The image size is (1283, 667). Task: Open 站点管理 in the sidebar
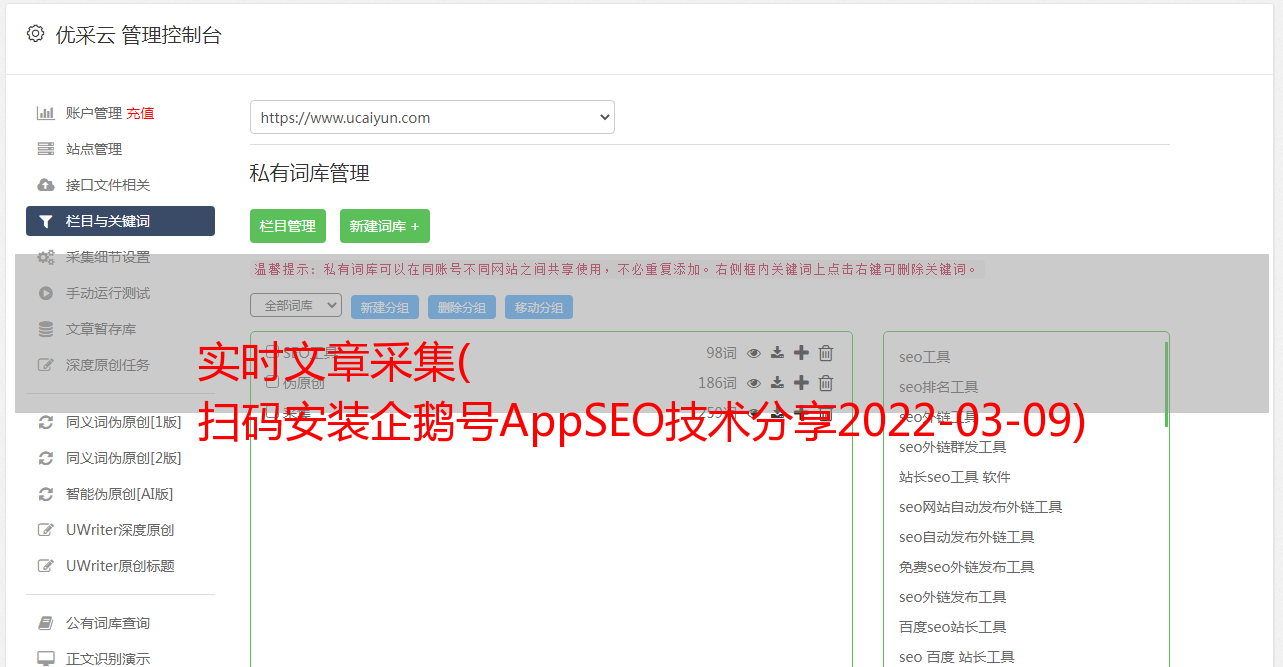(x=94, y=149)
